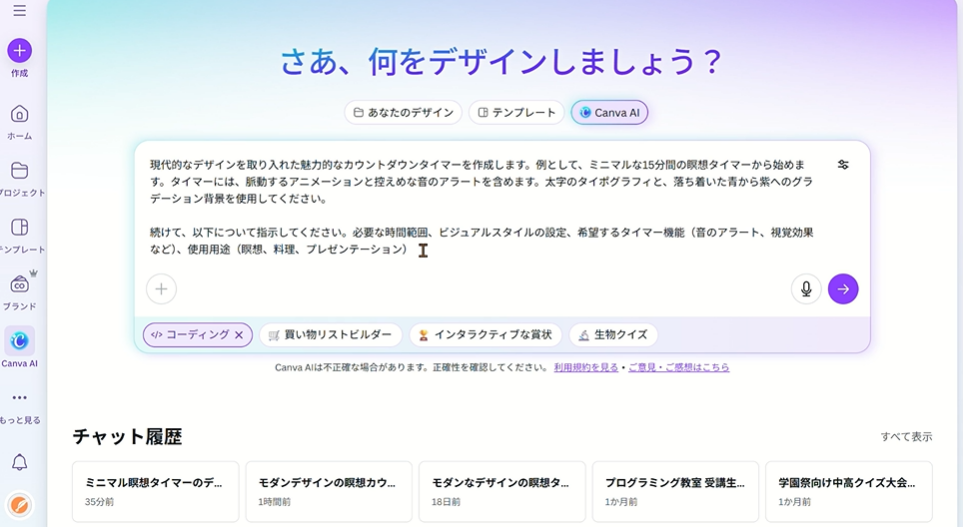
Task: Choose the インタラクティブな賞状 suggestion
Action: click(485, 335)
